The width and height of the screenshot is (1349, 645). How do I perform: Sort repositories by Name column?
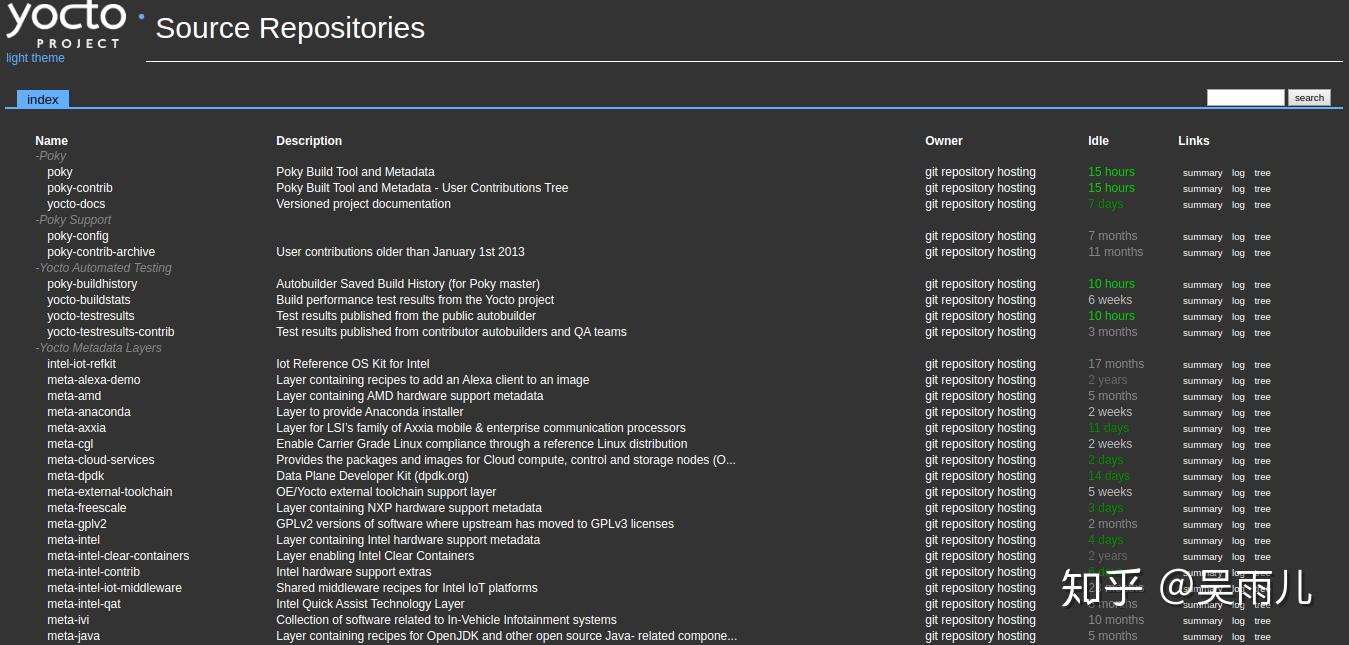coord(51,141)
